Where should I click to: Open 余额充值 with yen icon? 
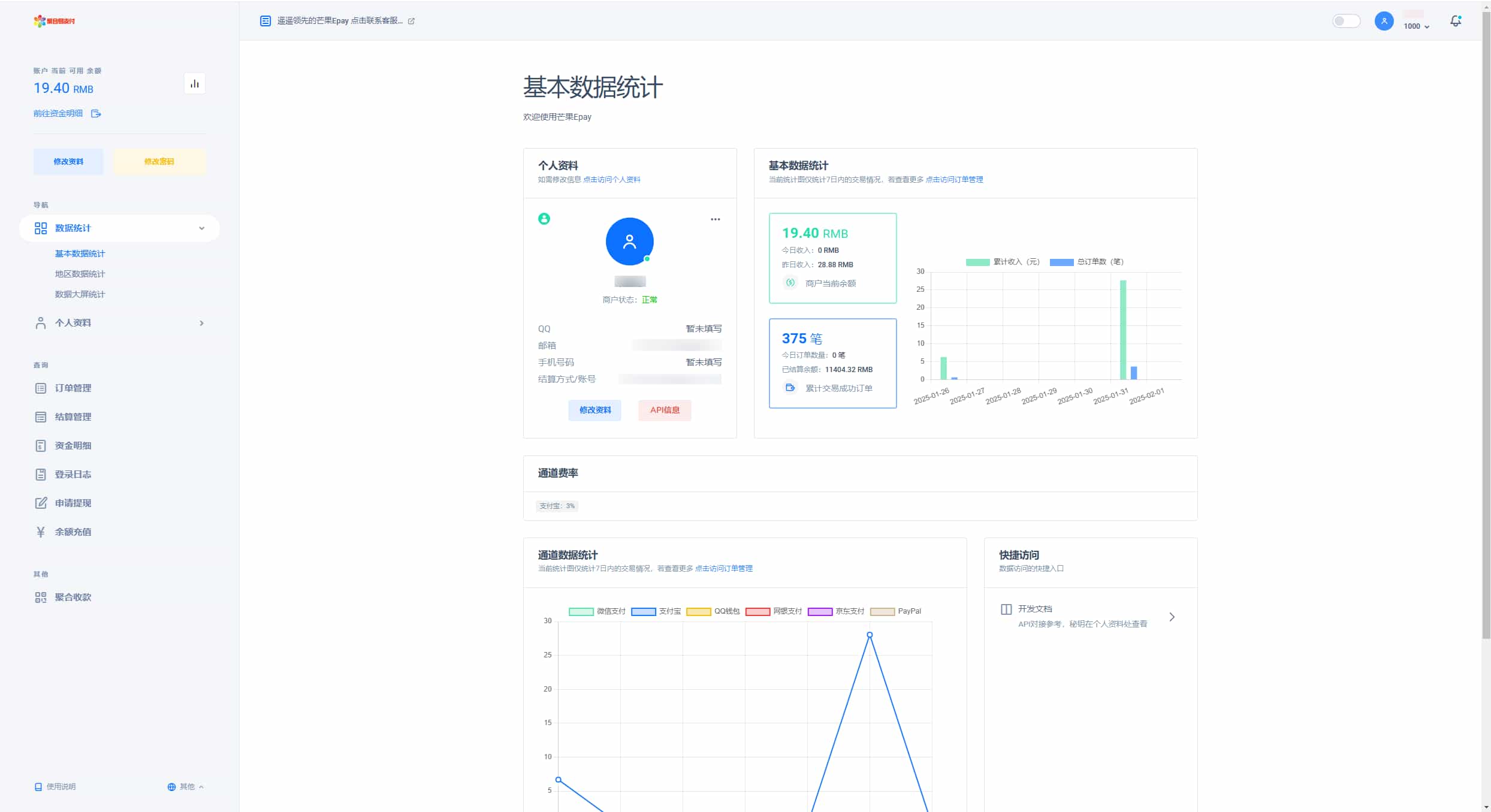coord(73,532)
